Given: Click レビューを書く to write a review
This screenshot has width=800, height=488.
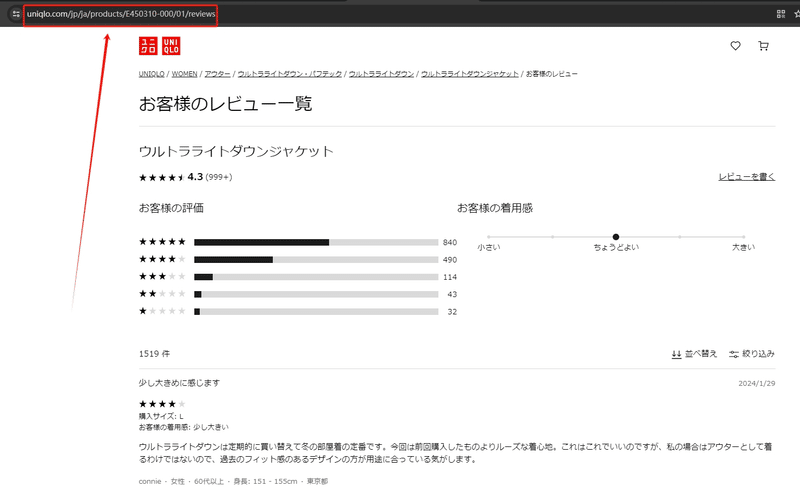Looking at the screenshot, I should pos(747,177).
